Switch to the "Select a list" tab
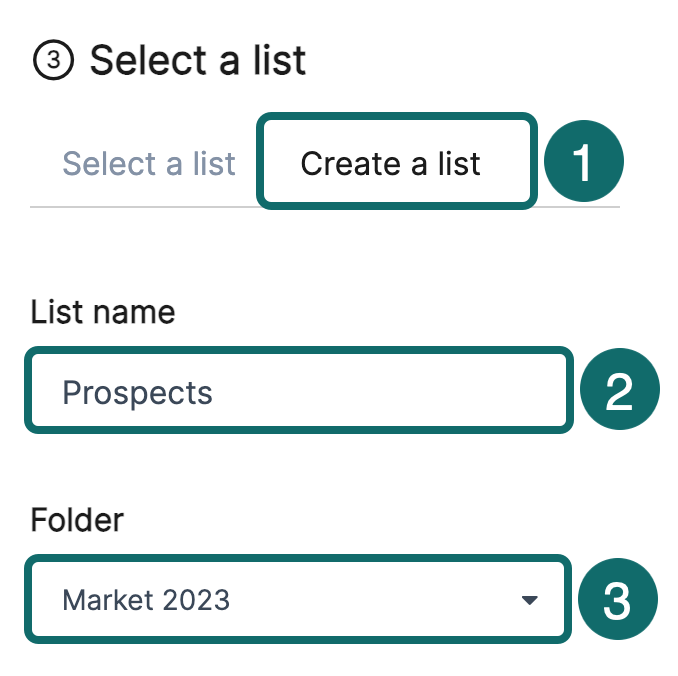This screenshot has width=678, height=676. [x=149, y=163]
